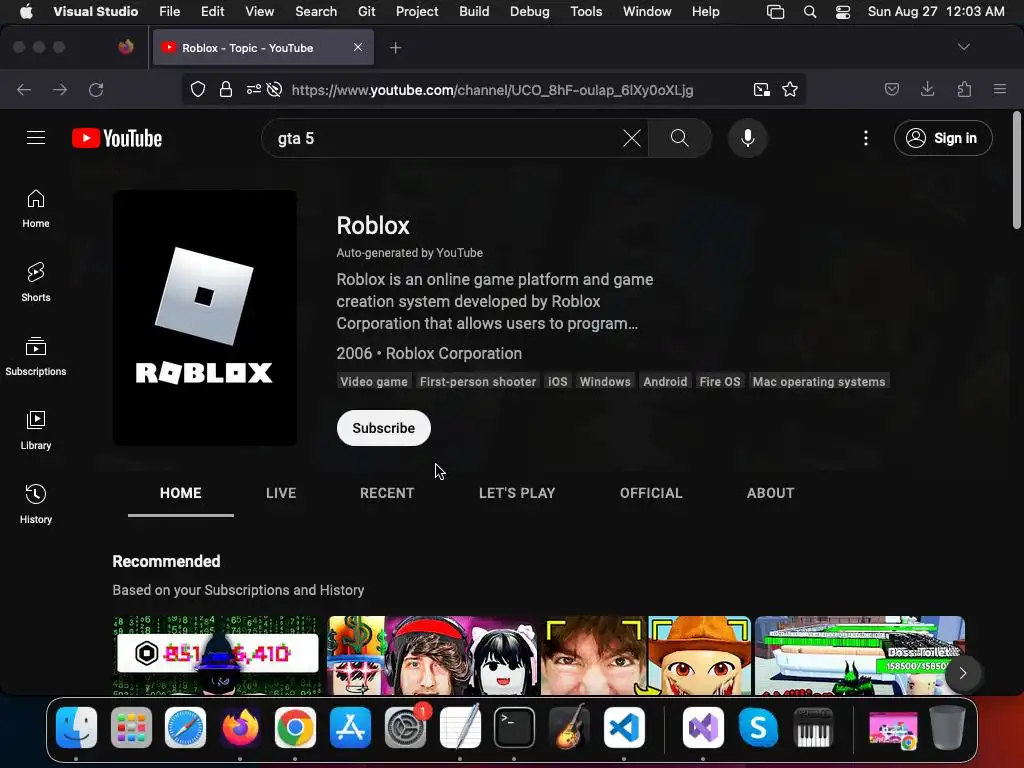Switch to RECENT channel tab
This screenshot has width=1024, height=768.
pos(387,493)
